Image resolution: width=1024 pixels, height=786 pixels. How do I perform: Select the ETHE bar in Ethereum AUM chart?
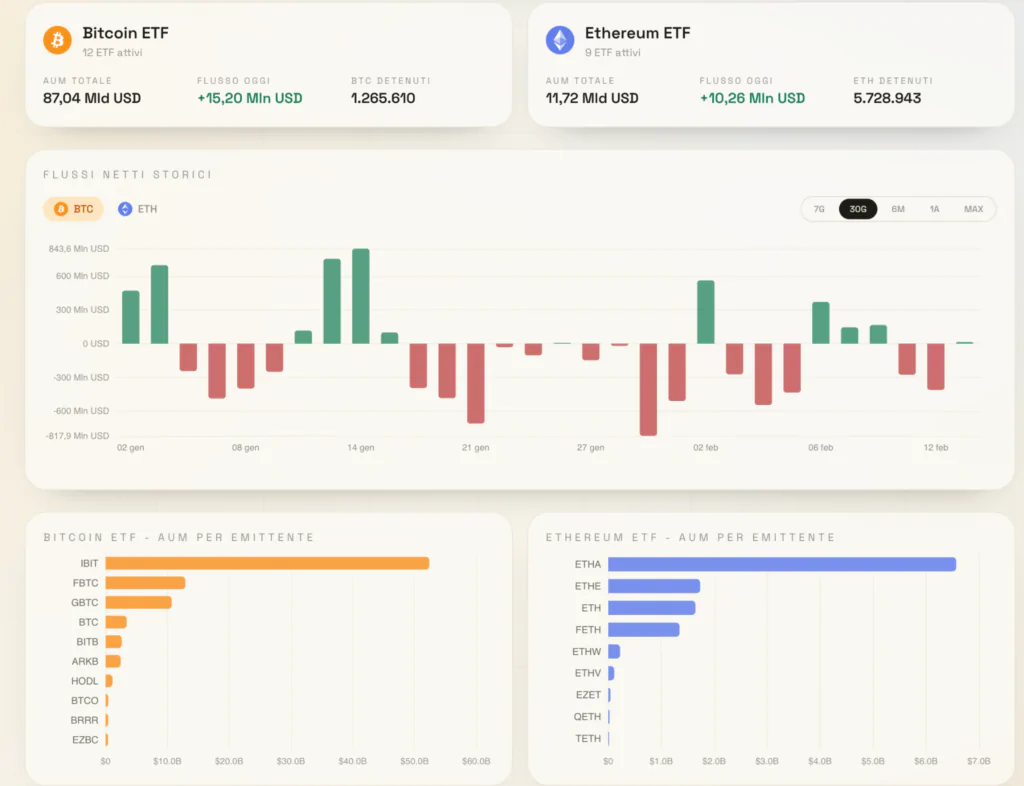653,586
